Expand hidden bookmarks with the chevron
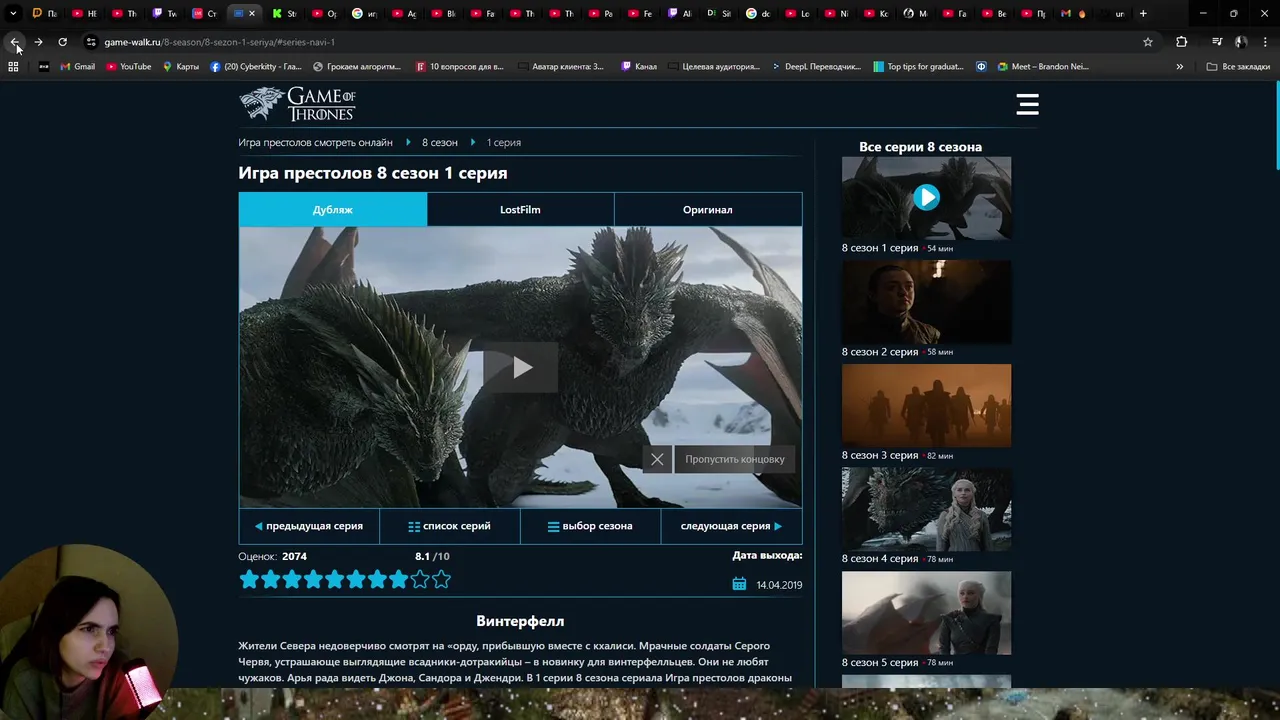Screen dimensions: 1280x720 pyautogui.click(x=1180, y=67)
